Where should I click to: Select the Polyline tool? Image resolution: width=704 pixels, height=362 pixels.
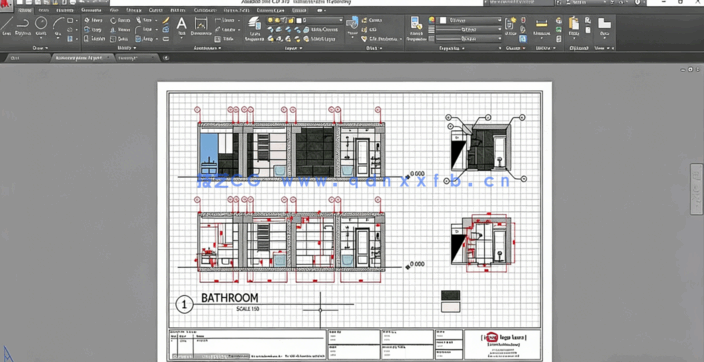click(23, 26)
